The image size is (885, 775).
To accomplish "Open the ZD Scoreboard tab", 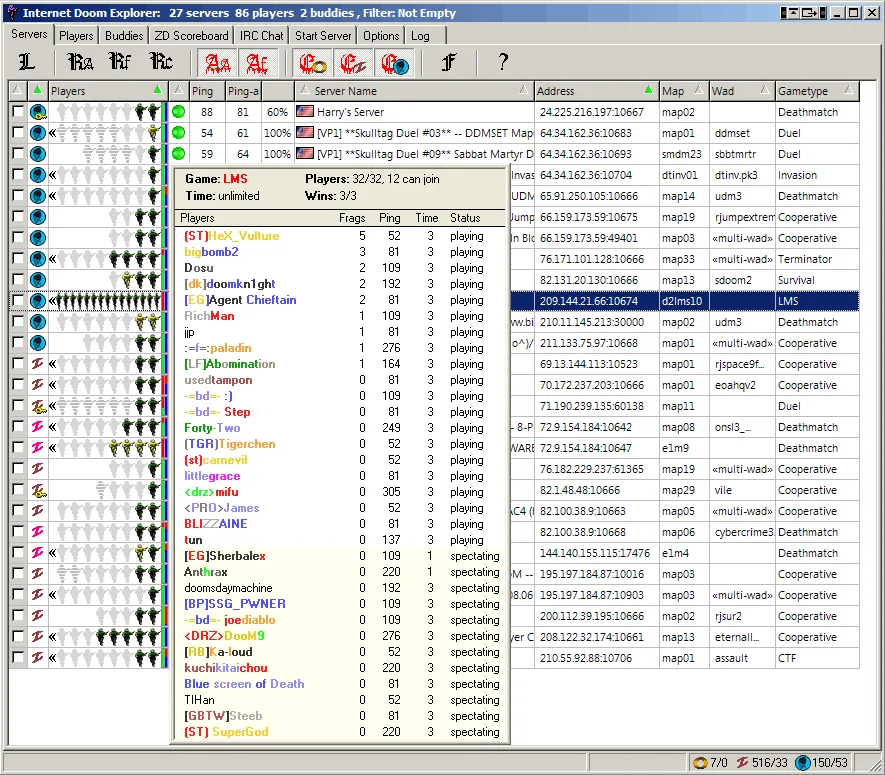I will click(191, 36).
